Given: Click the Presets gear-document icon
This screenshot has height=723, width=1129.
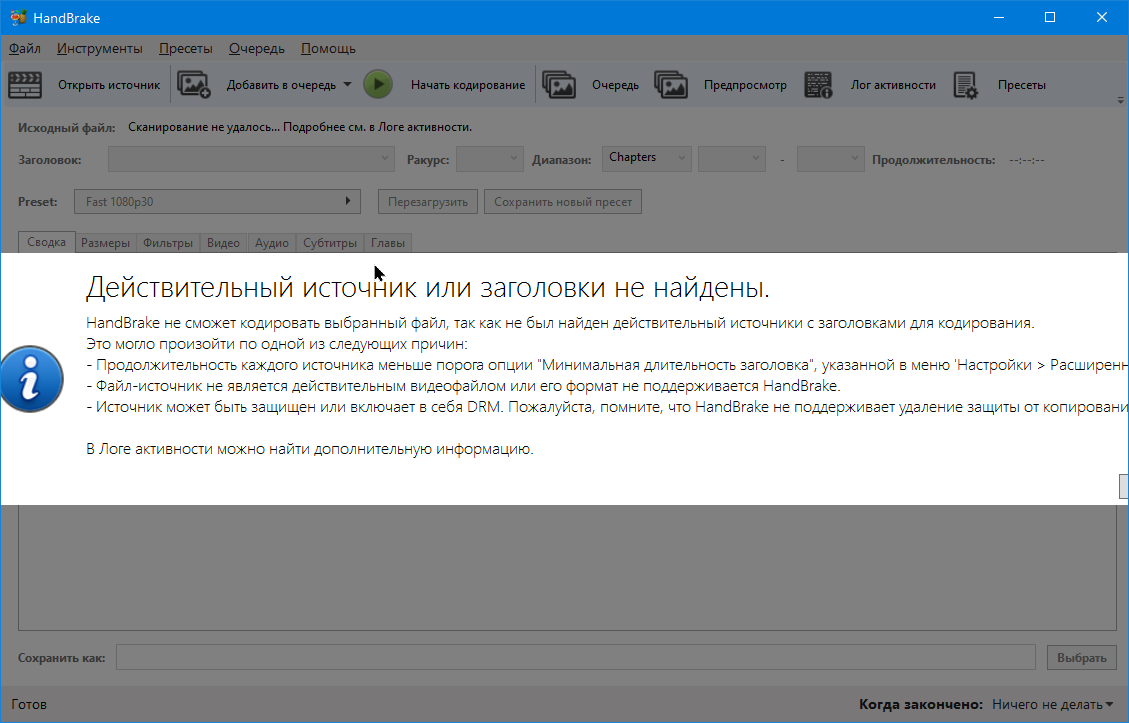Looking at the screenshot, I should coord(966,85).
